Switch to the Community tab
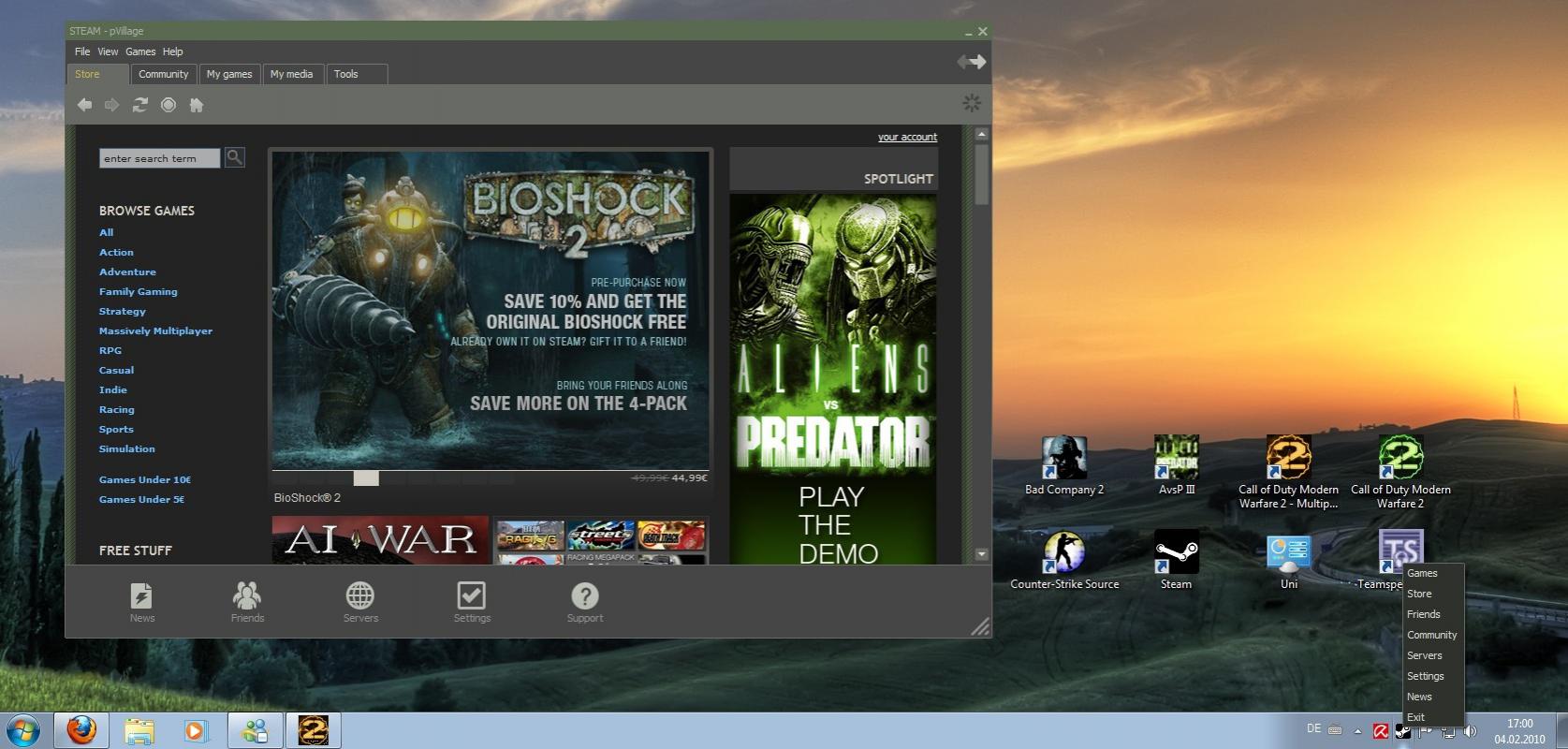 coord(163,74)
